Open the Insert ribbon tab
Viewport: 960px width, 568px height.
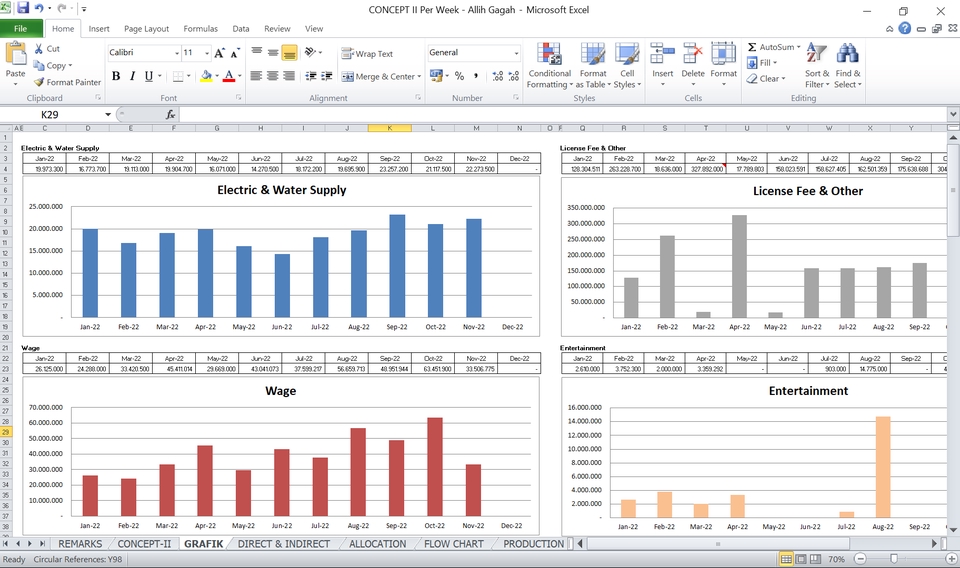click(x=99, y=28)
